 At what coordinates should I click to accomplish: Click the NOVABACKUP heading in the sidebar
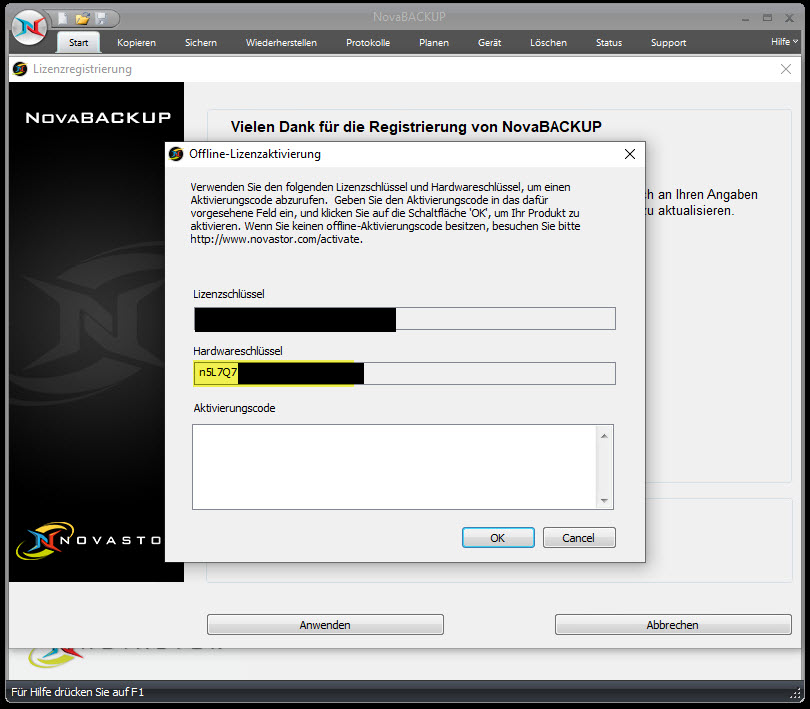pyautogui.click(x=98, y=117)
